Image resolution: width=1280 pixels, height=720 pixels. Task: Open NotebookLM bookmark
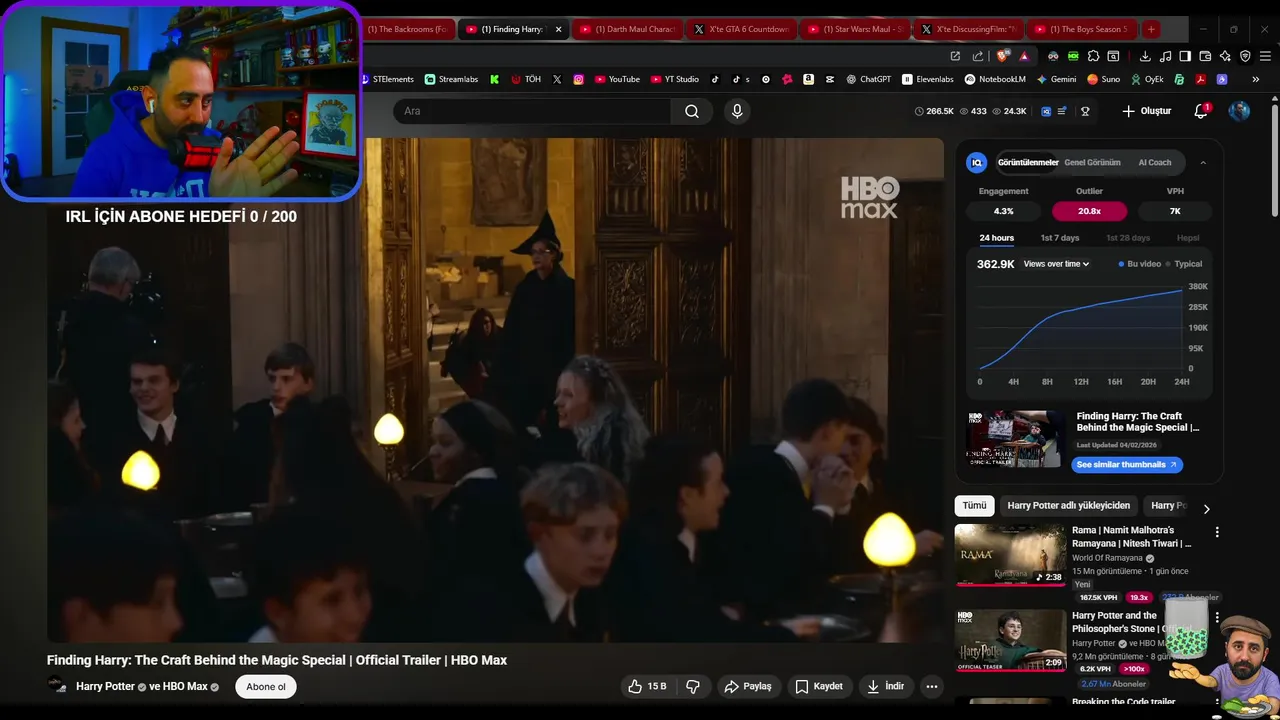pos(995,79)
